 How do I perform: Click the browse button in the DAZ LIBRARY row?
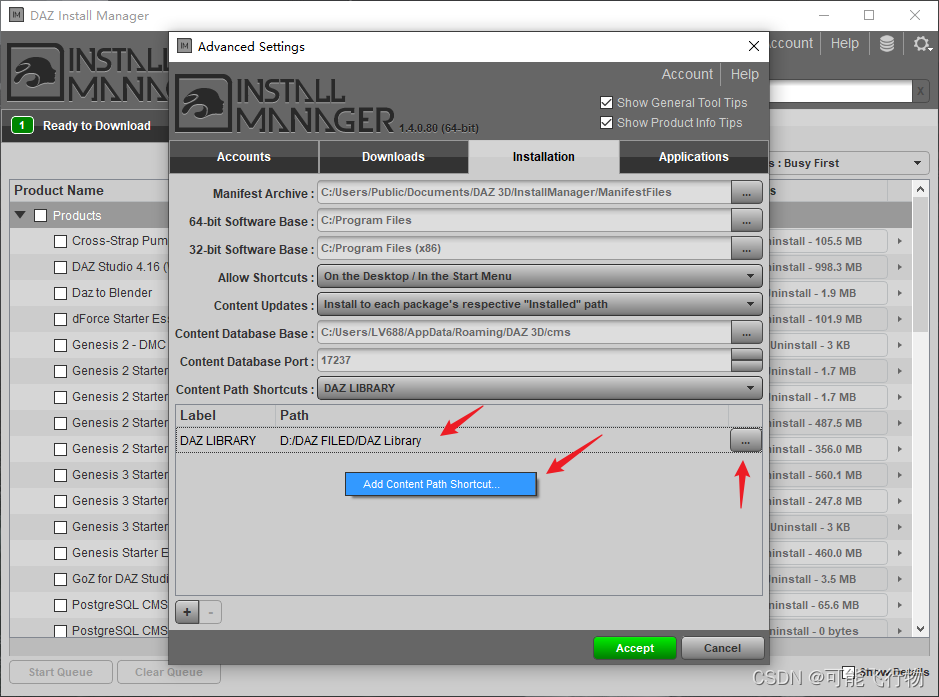click(x=746, y=441)
